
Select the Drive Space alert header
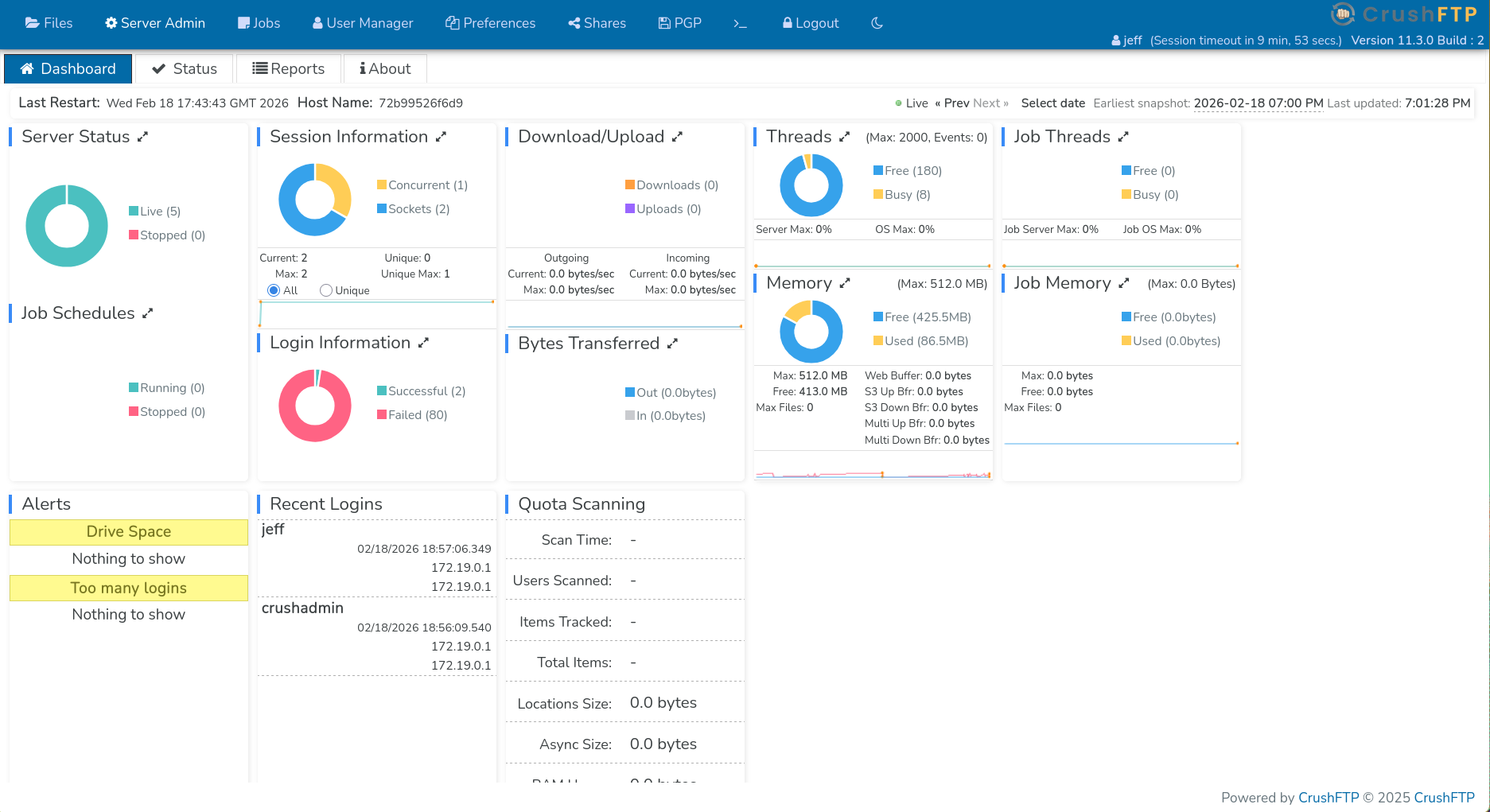pyautogui.click(x=129, y=532)
